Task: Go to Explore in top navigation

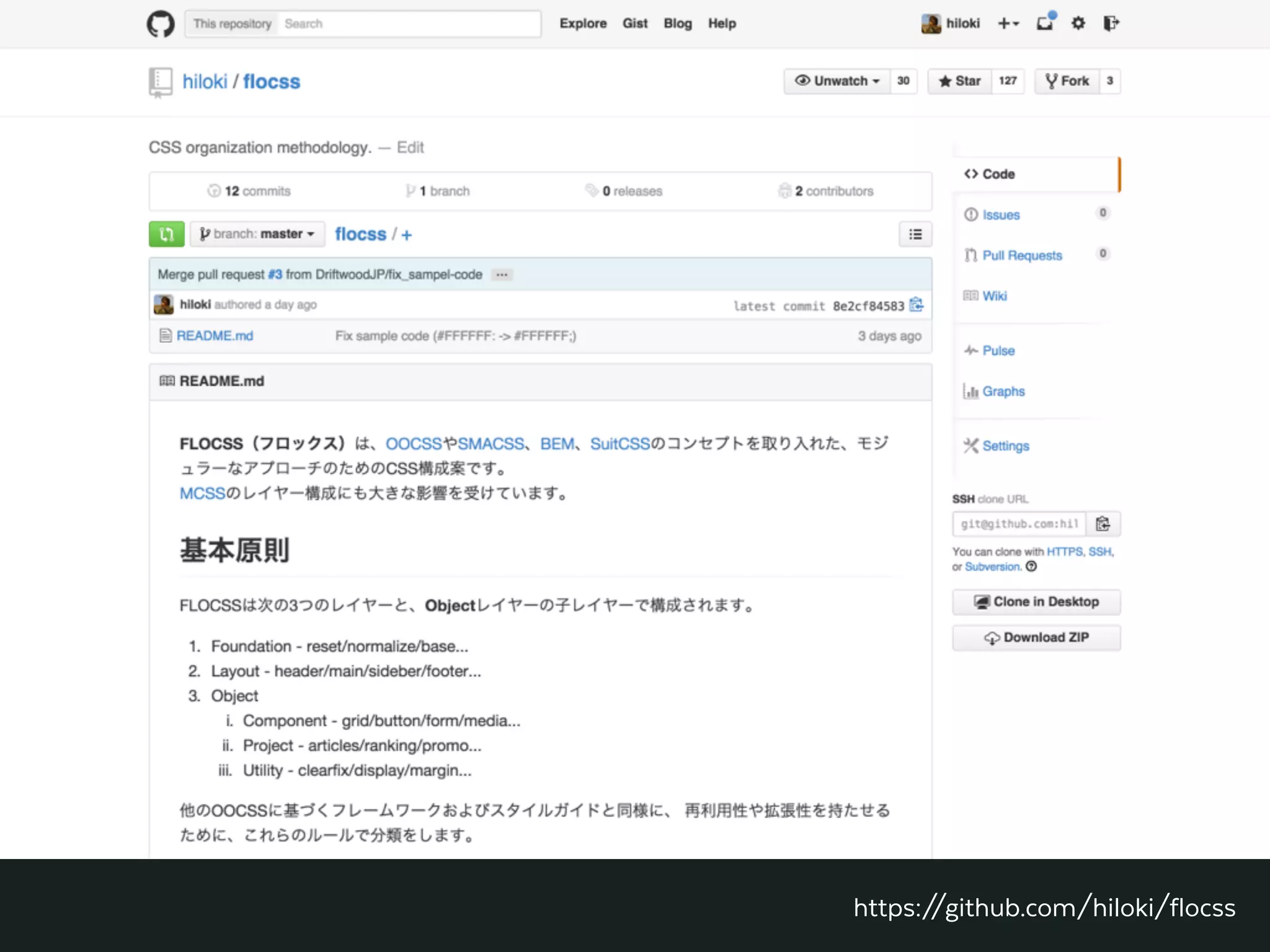Action: coord(583,24)
